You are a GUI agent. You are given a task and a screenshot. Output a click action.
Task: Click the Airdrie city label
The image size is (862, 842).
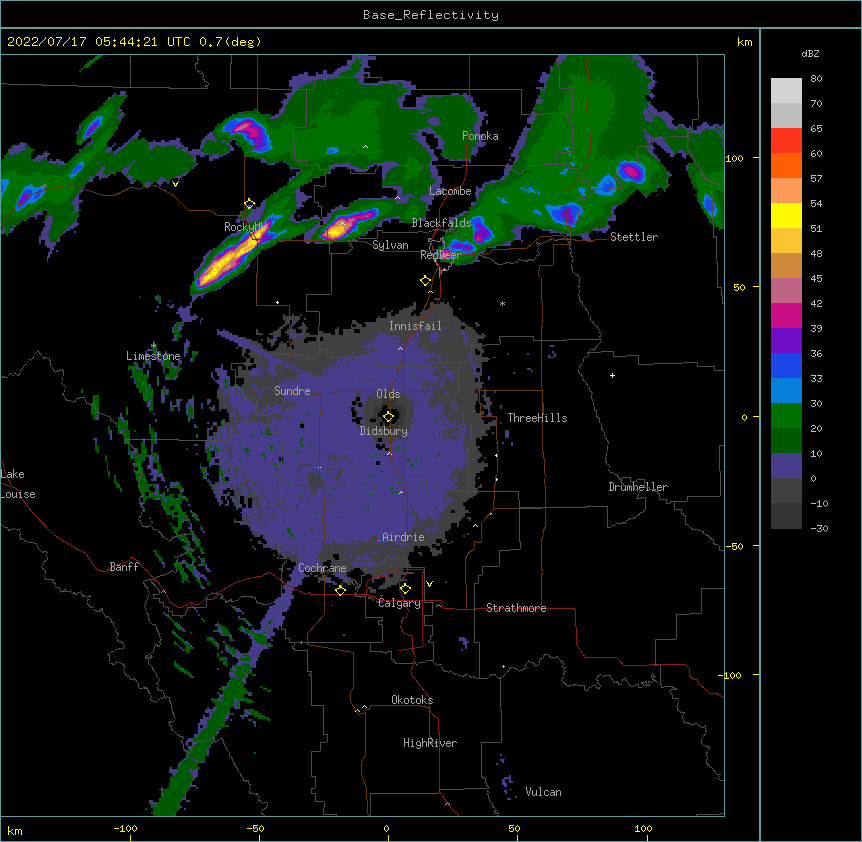coord(403,537)
